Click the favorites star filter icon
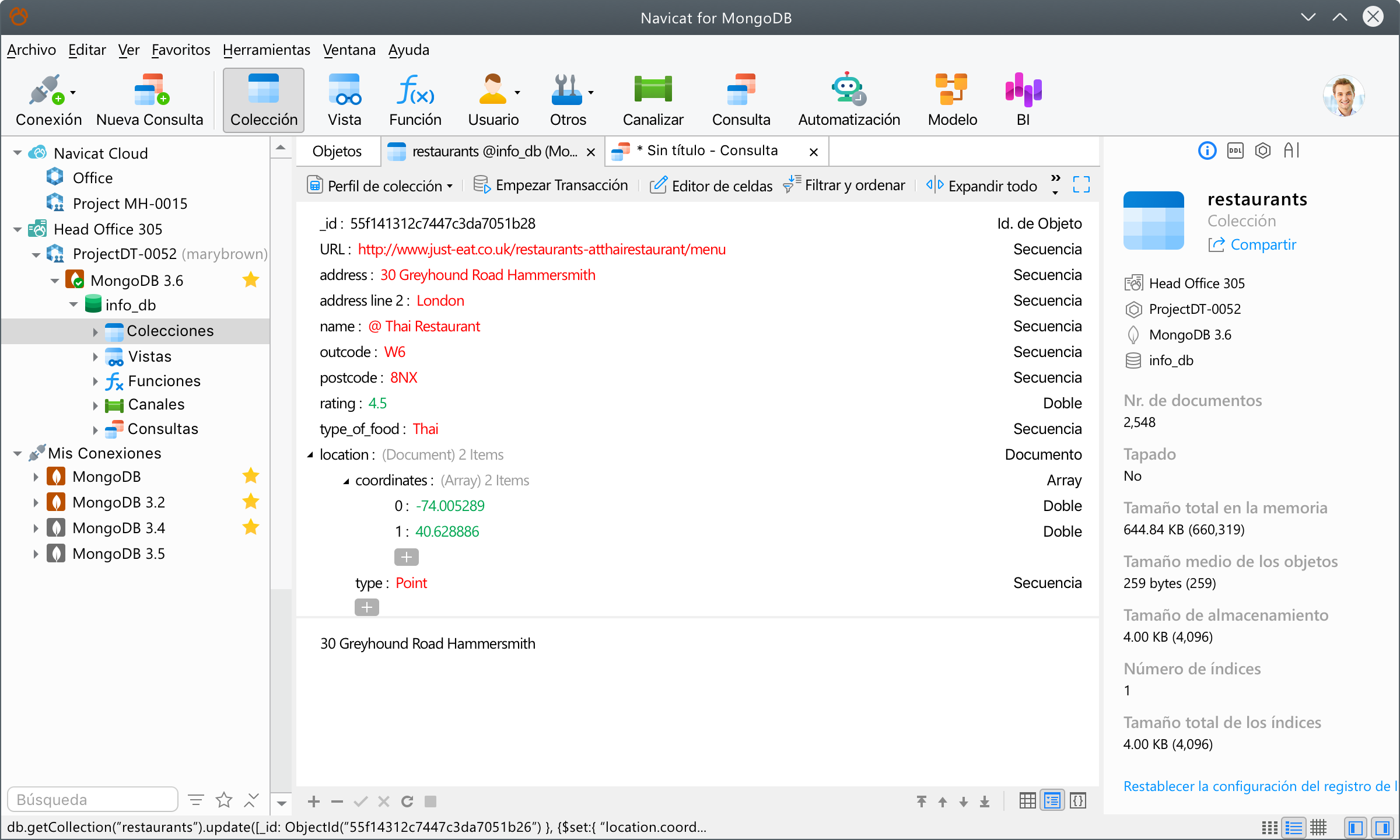The width and height of the screenshot is (1400, 840). pos(223,800)
